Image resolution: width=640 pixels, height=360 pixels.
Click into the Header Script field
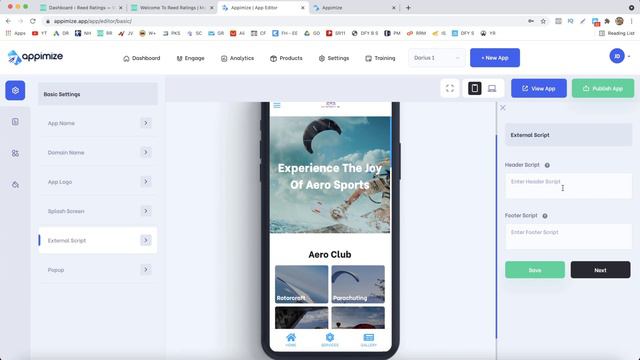[x=568, y=186]
